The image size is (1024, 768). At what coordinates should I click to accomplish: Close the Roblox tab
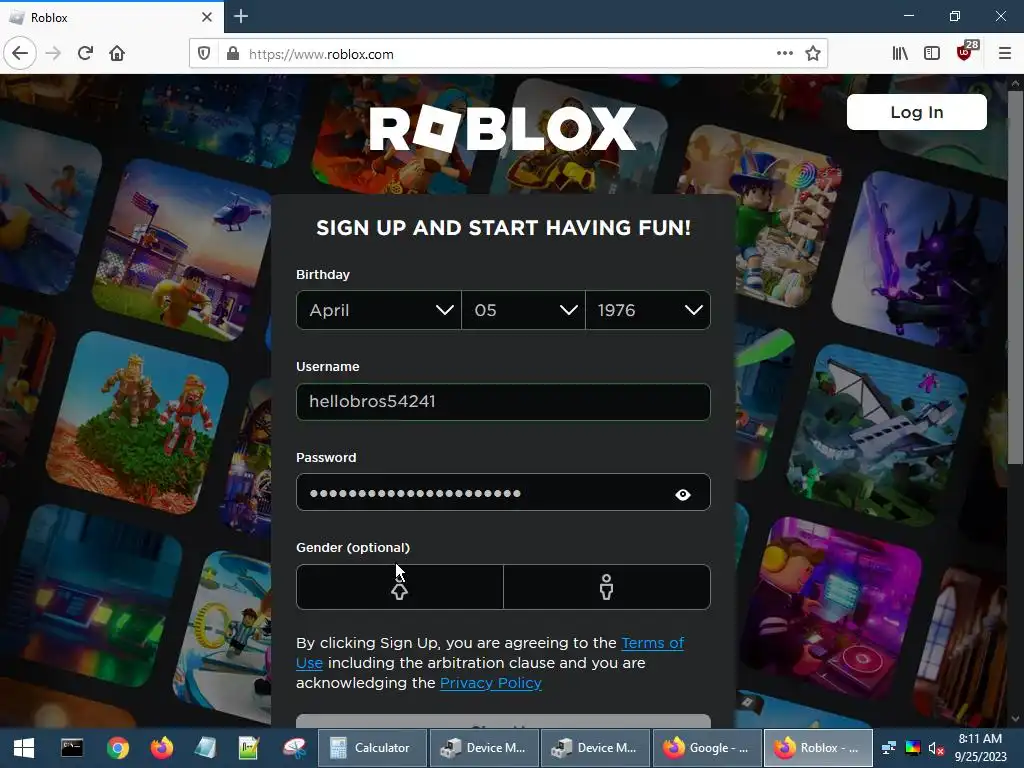point(206,17)
